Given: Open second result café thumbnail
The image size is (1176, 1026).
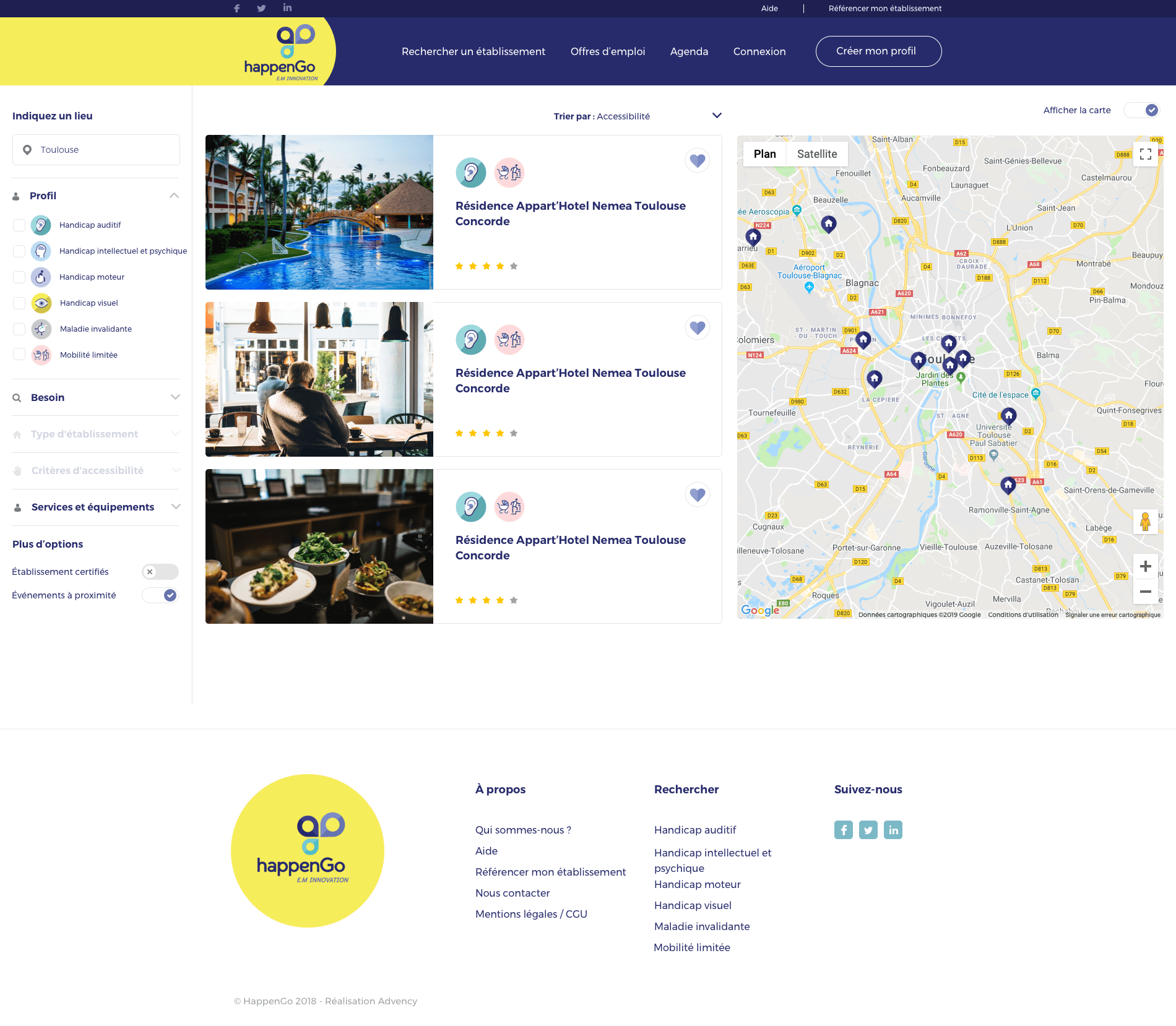Looking at the screenshot, I should (x=319, y=379).
